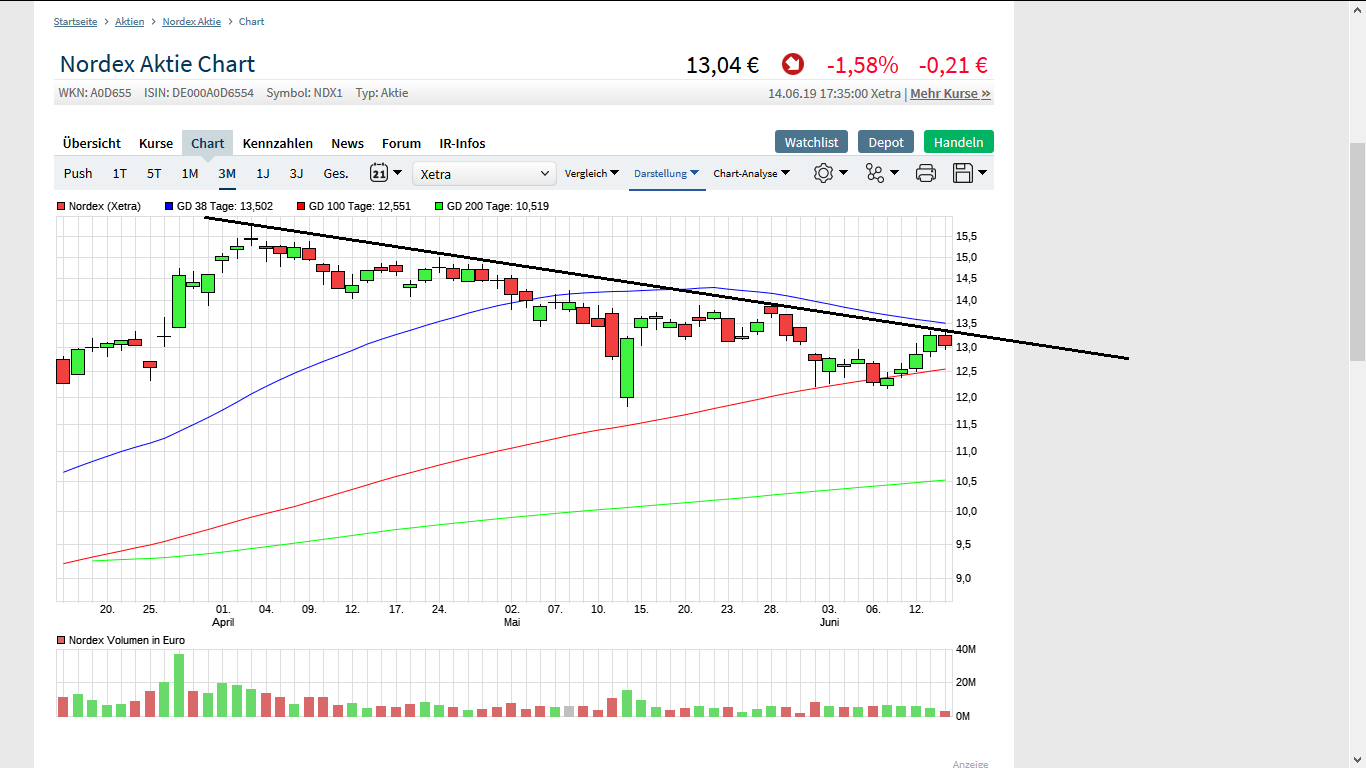This screenshot has width=1366, height=768.
Task: Open the Nordex Aktie breadcrumb link
Action: click(x=192, y=21)
